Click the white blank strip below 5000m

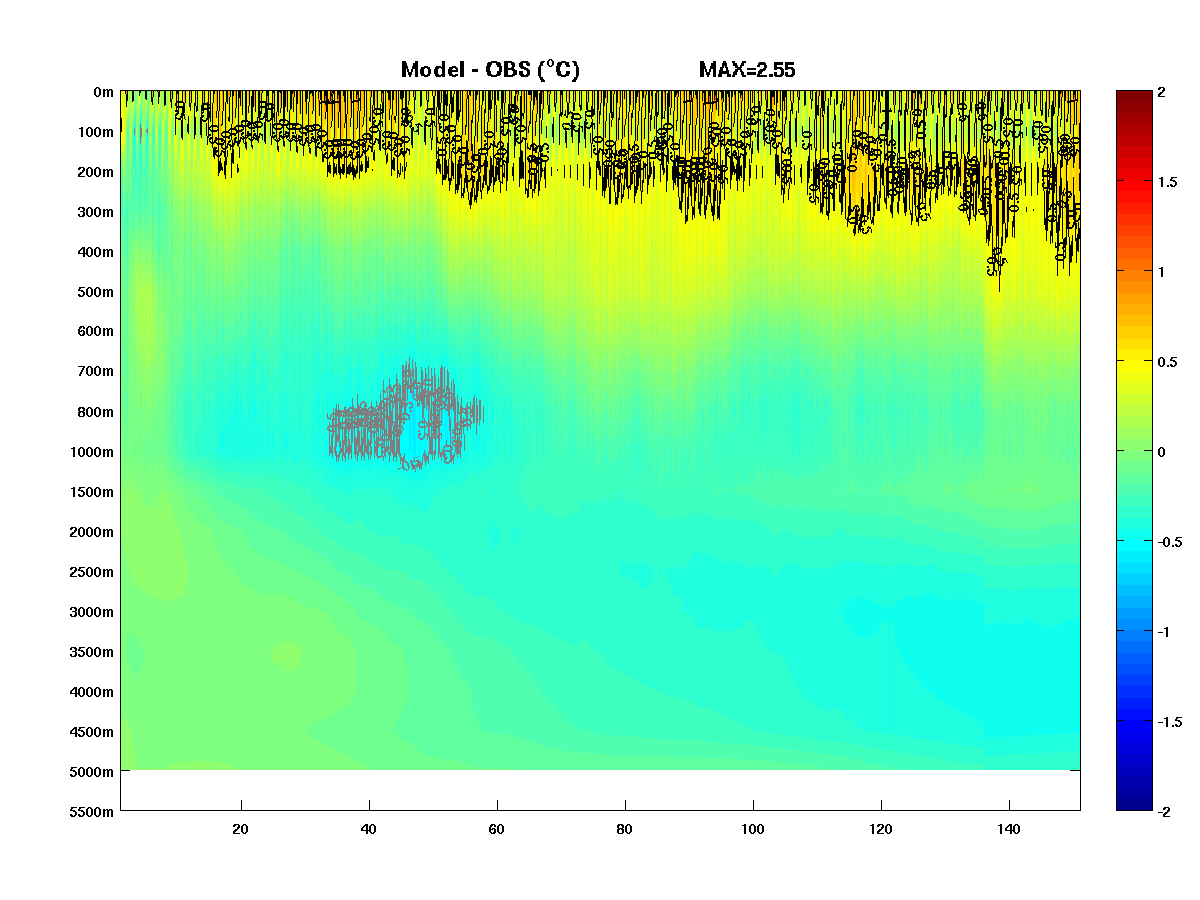[x=600, y=790]
